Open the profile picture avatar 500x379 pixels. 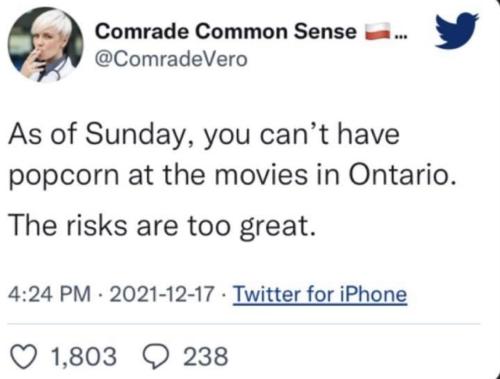[x=46, y=45]
